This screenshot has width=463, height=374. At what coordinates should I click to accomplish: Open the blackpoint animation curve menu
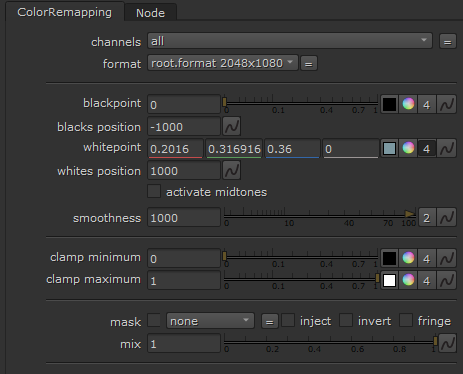tap(447, 105)
